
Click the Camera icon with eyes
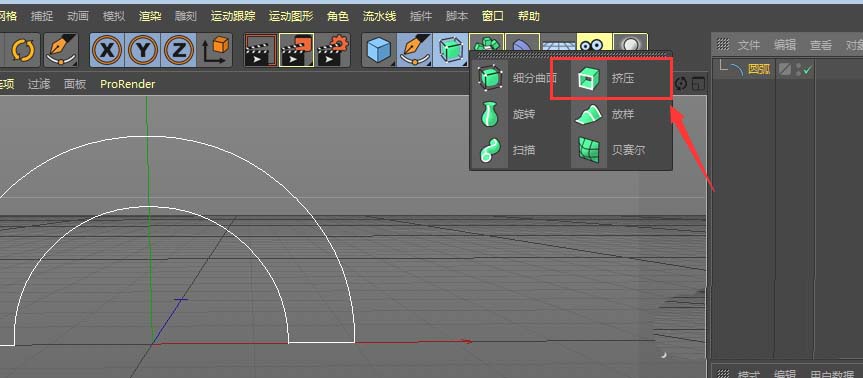pos(594,43)
